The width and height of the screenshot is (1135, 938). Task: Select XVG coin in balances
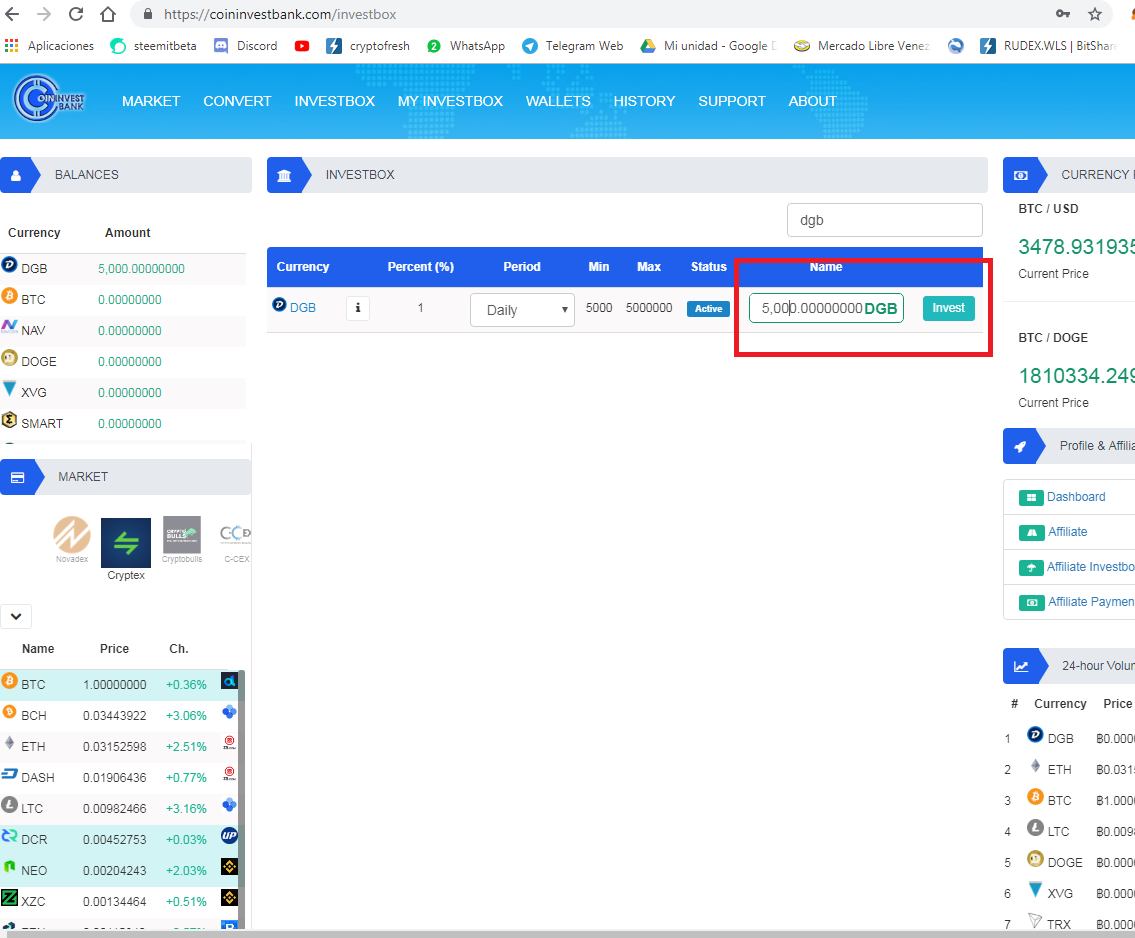[123, 393]
